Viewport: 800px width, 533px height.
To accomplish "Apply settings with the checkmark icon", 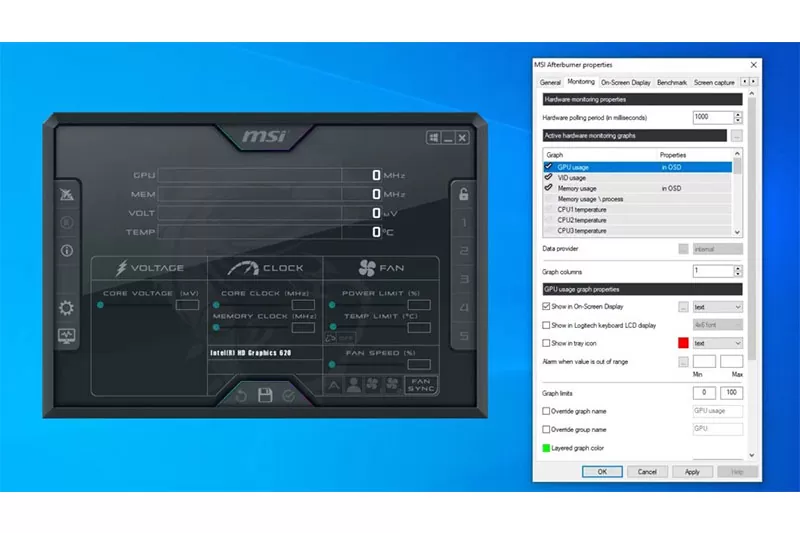I will 289,395.
